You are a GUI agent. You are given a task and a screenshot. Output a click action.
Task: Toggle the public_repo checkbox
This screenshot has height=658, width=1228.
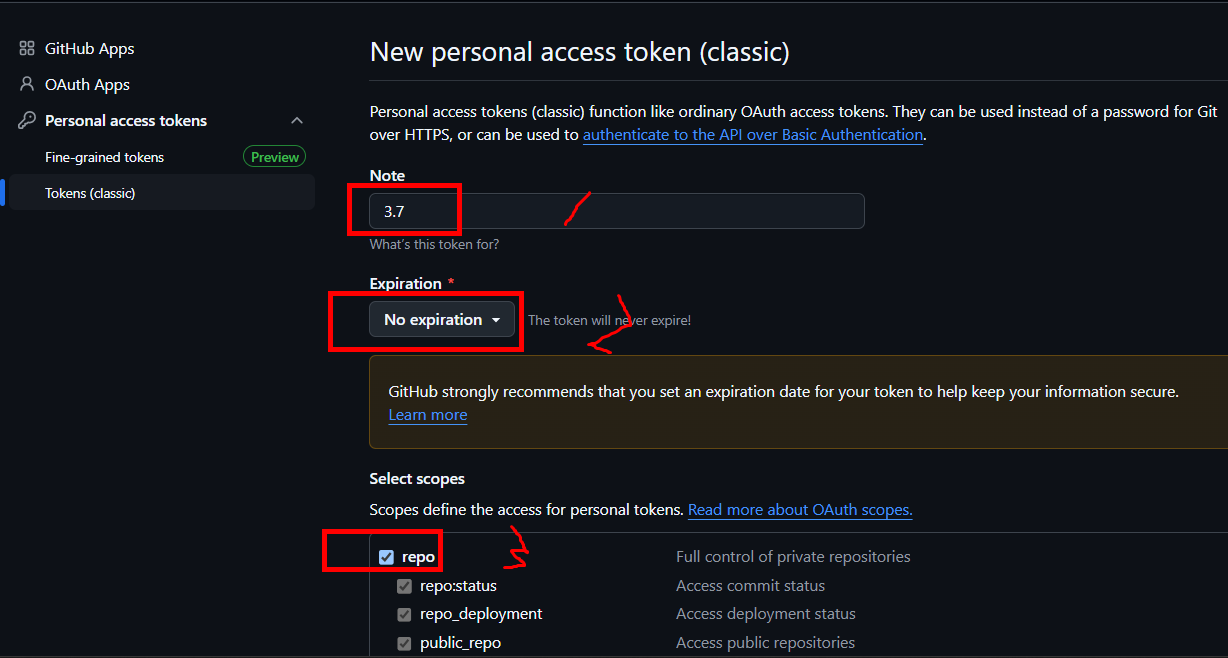[x=404, y=643]
